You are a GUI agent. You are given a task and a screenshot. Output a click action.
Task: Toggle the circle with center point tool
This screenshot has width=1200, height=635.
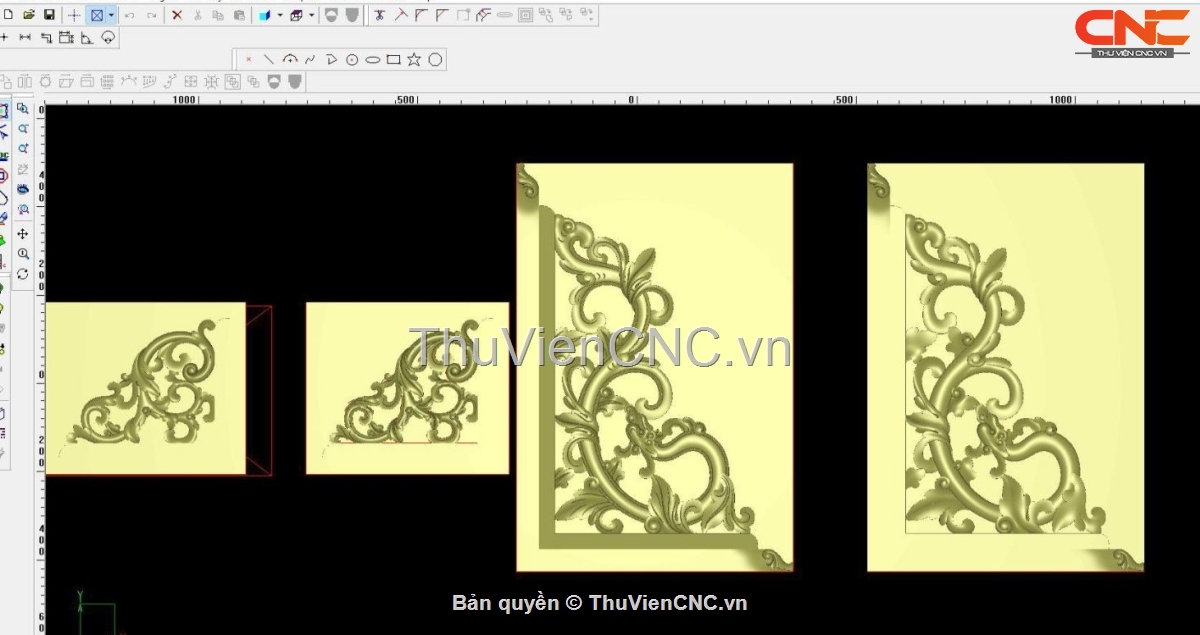tap(352, 60)
